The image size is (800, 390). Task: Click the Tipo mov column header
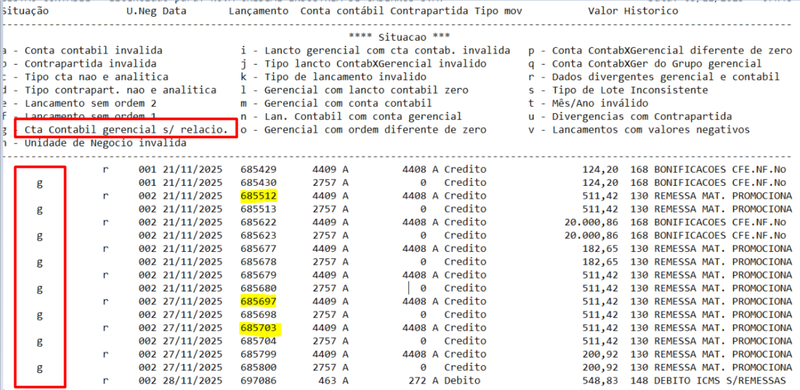tap(498, 11)
